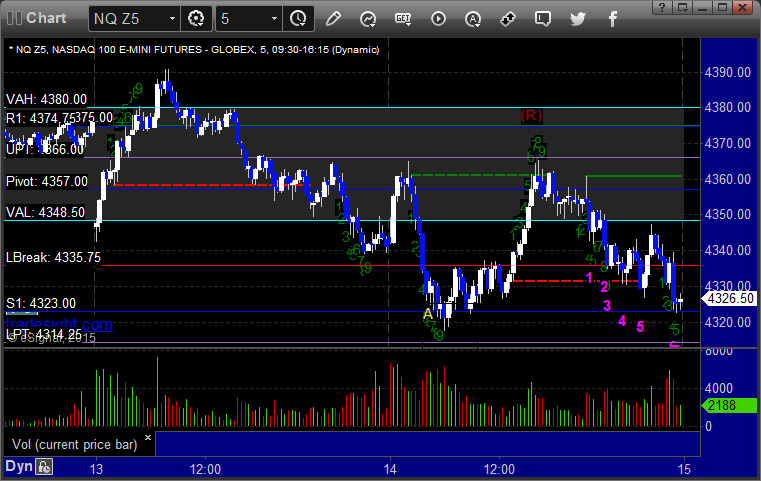Screen dimensions: 761x481
Task: Click the 4000 volume axis label
Action: click(x=718, y=388)
